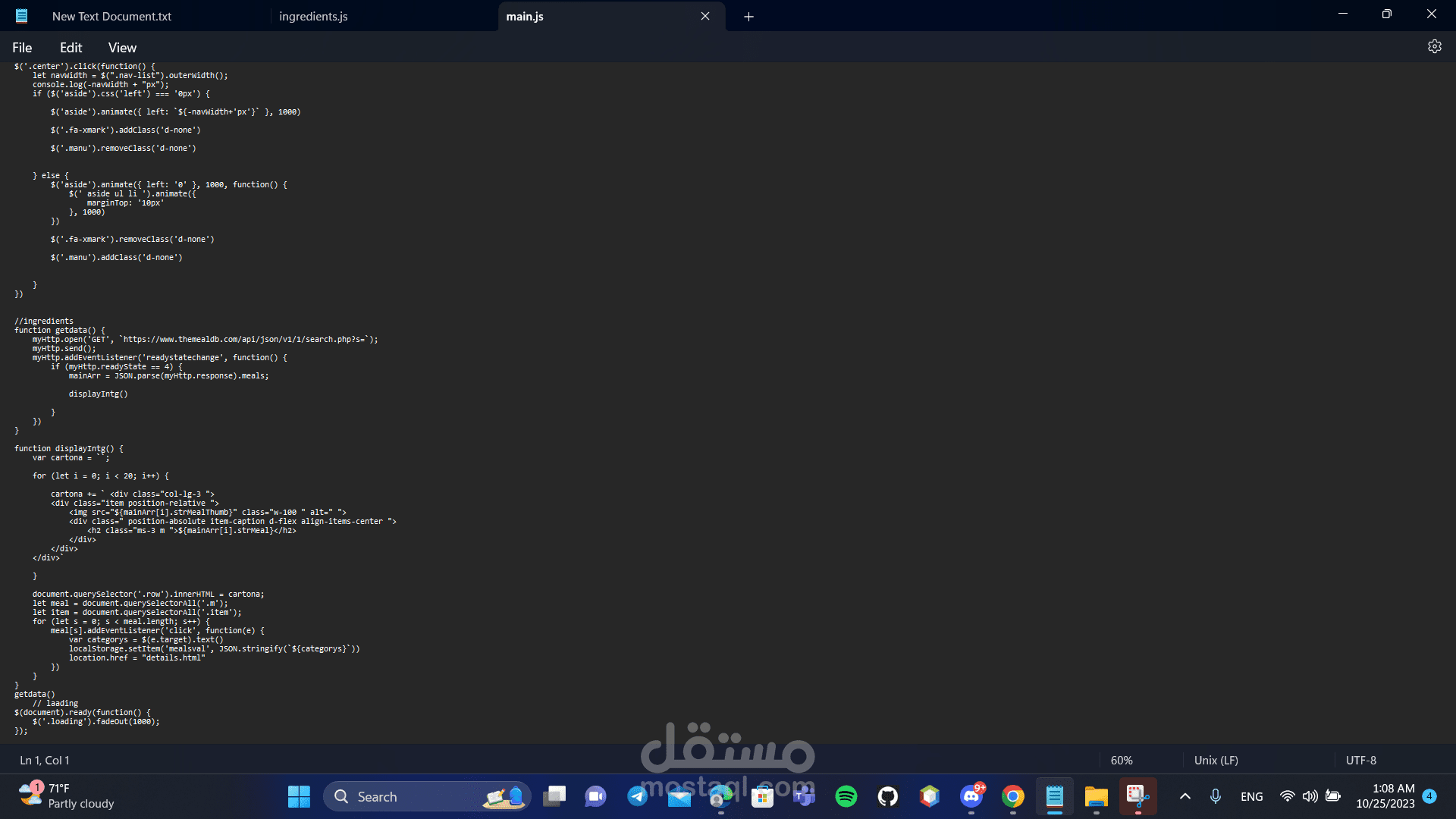
Task: Click the UTF-8 encoding indicator
Action: coord(1360,760)
